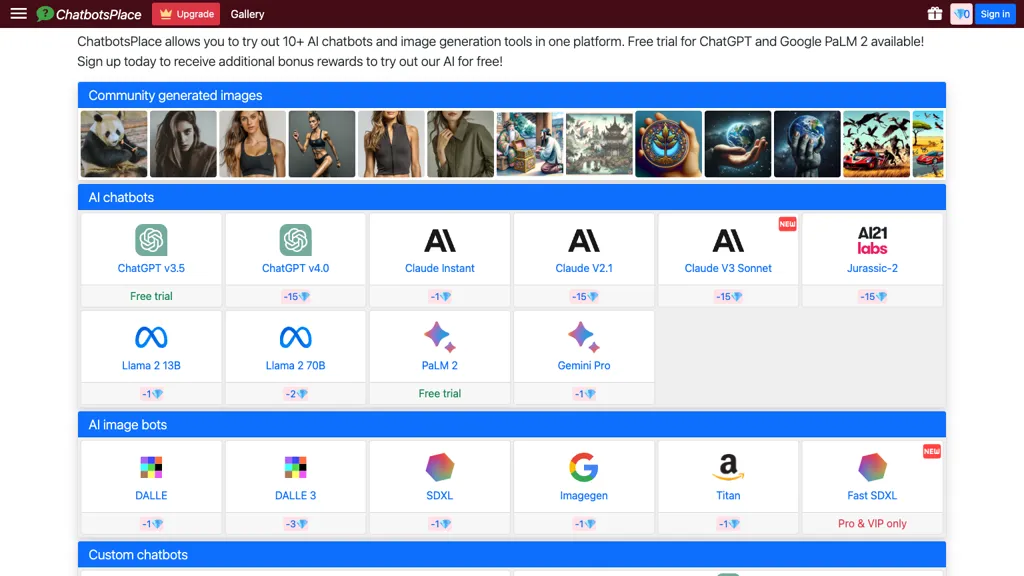Click the NEW badge on Fast SDXL
Image resolution: width=1024 pixels, height=576 pixels.
pyautogui.click(x=931, y=451)
